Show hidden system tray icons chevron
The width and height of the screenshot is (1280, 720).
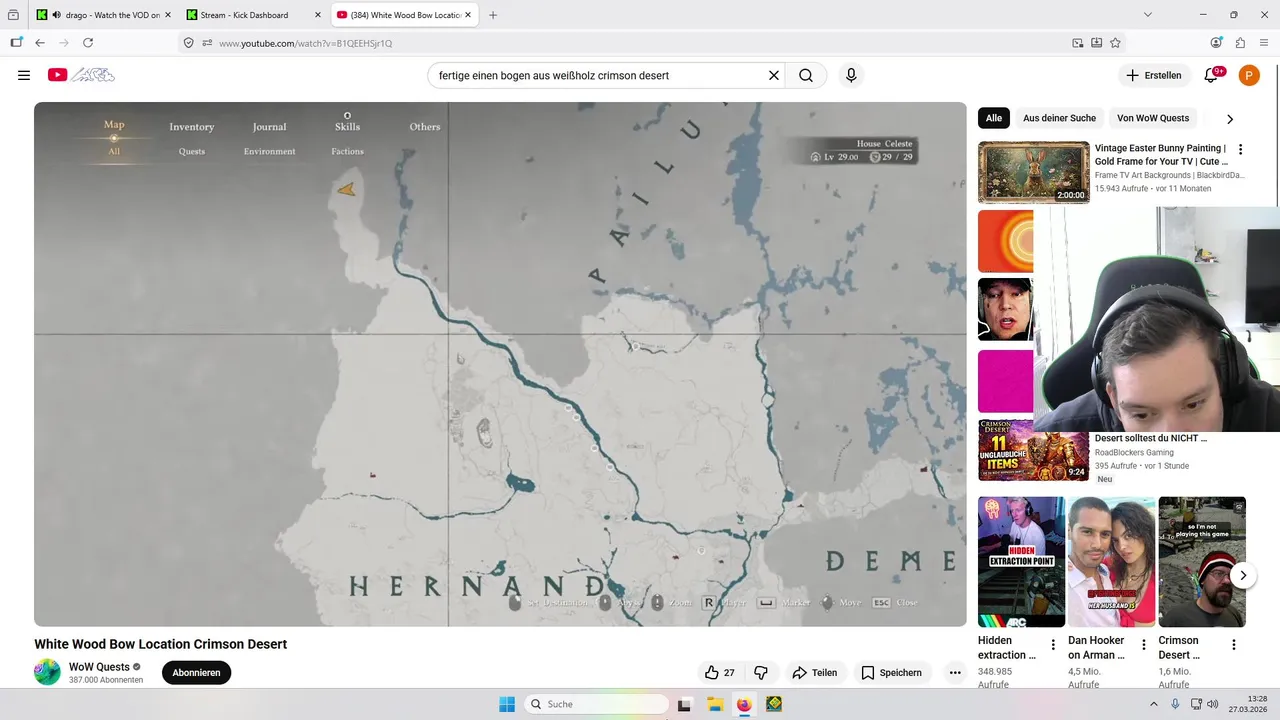click(x=1153, y=704)
